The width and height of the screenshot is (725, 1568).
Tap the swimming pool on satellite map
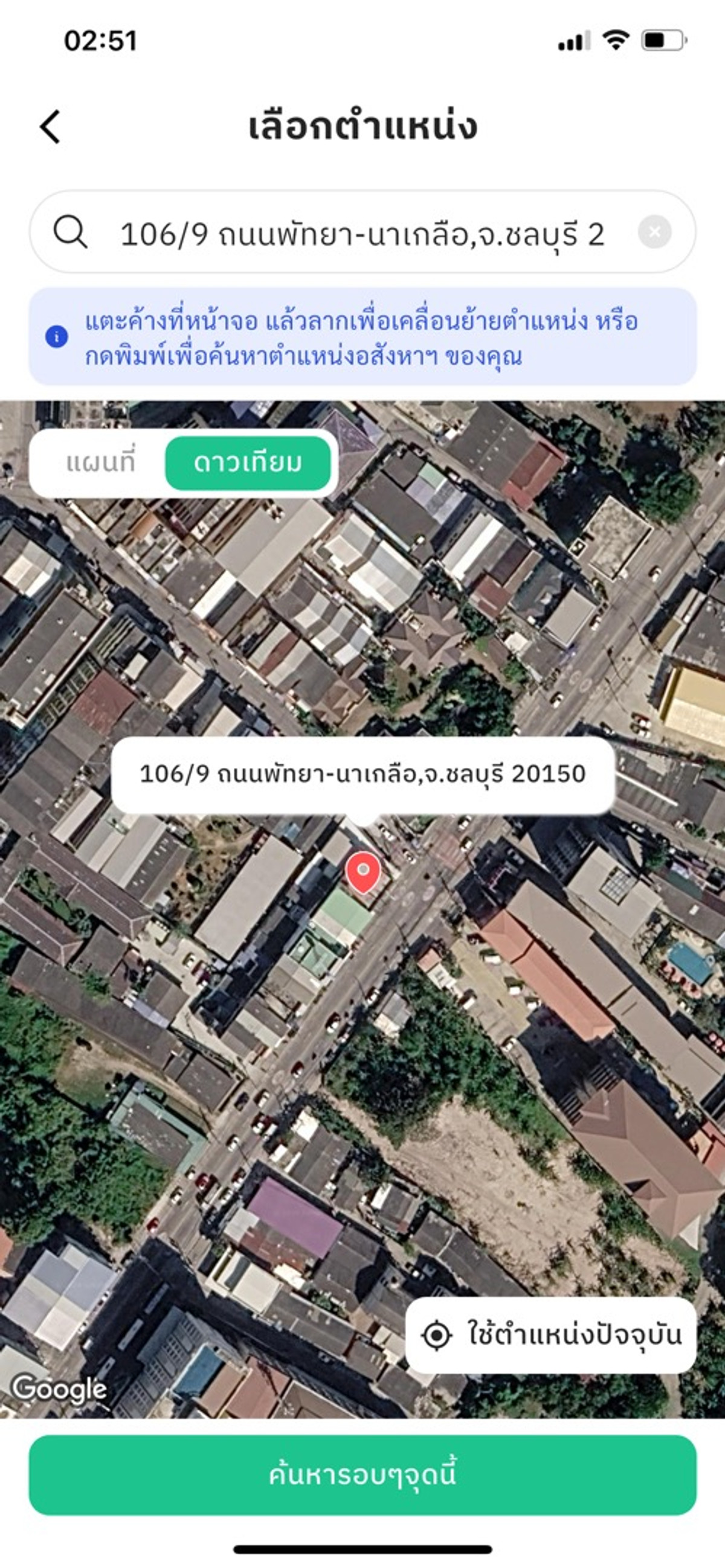[691, 962]
